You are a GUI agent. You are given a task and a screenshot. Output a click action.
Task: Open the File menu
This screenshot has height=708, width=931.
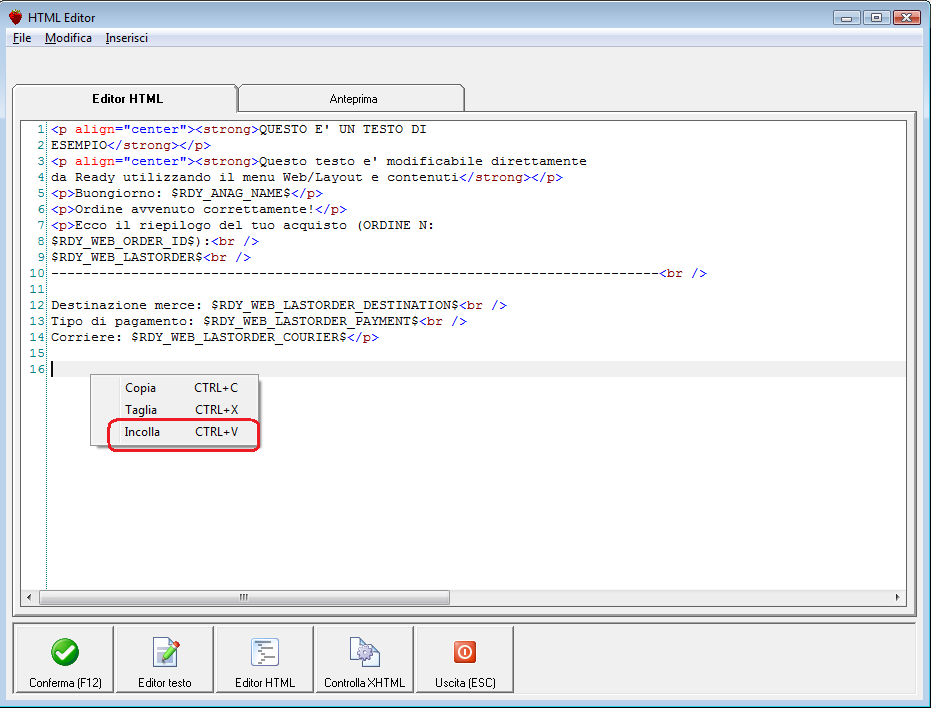[x=21, y=38]
